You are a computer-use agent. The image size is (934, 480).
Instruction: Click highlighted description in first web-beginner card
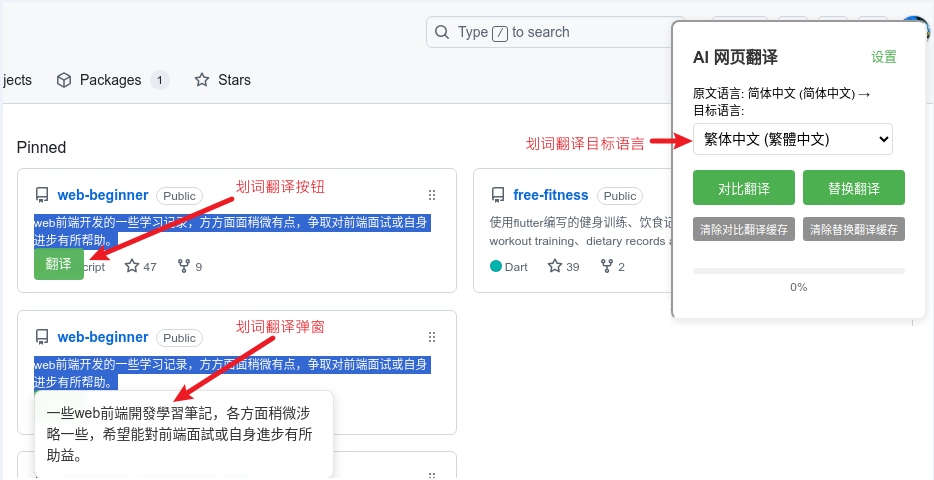pyautogui.click(x=232, y=231)
